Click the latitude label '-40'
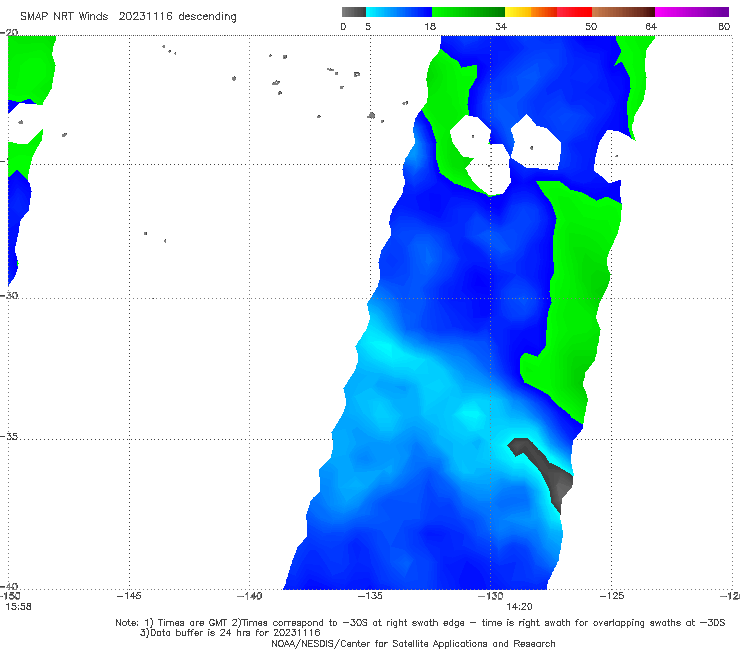 (9, 586)
